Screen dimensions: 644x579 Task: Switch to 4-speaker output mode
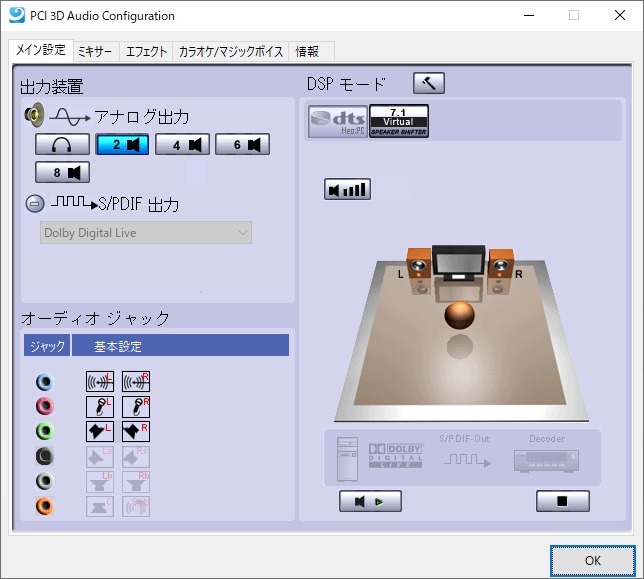point(182,145)
